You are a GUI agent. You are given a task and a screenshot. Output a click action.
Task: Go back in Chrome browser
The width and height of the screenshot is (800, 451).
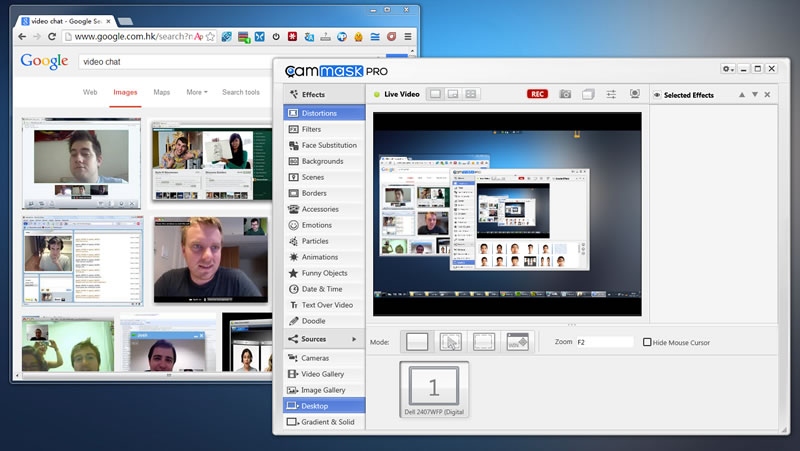pos(22,36)
